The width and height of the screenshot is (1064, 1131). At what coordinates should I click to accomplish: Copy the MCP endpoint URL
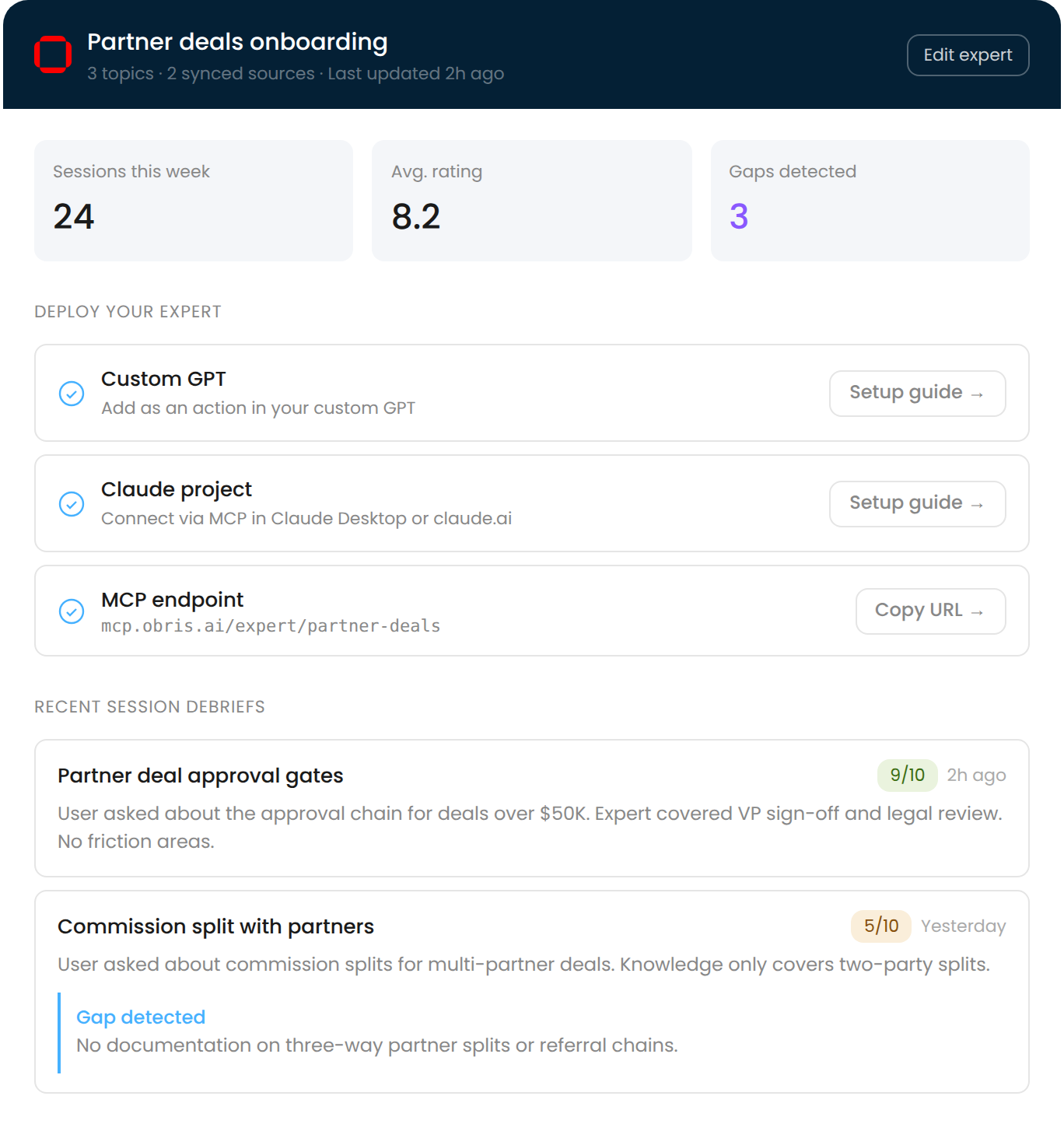tap(930, 611)
